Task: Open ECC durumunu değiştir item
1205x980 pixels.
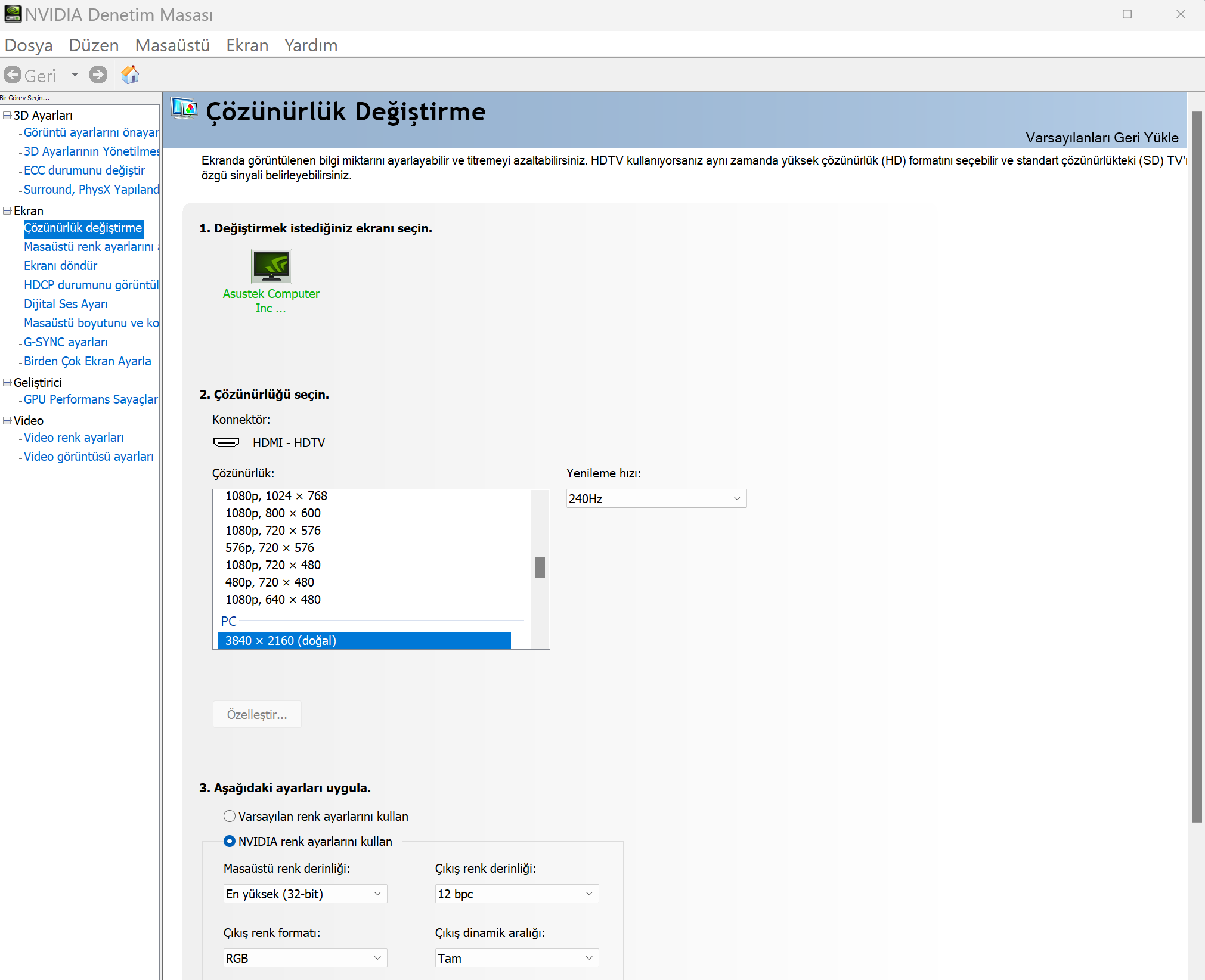Action: pos(84,170)
